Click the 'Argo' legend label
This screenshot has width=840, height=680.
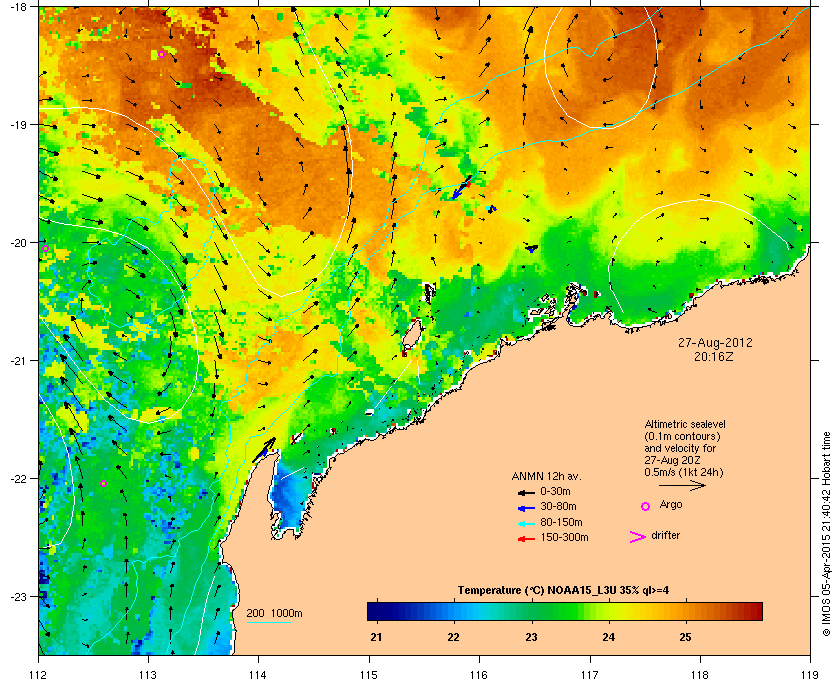click(x=671, y=504)
